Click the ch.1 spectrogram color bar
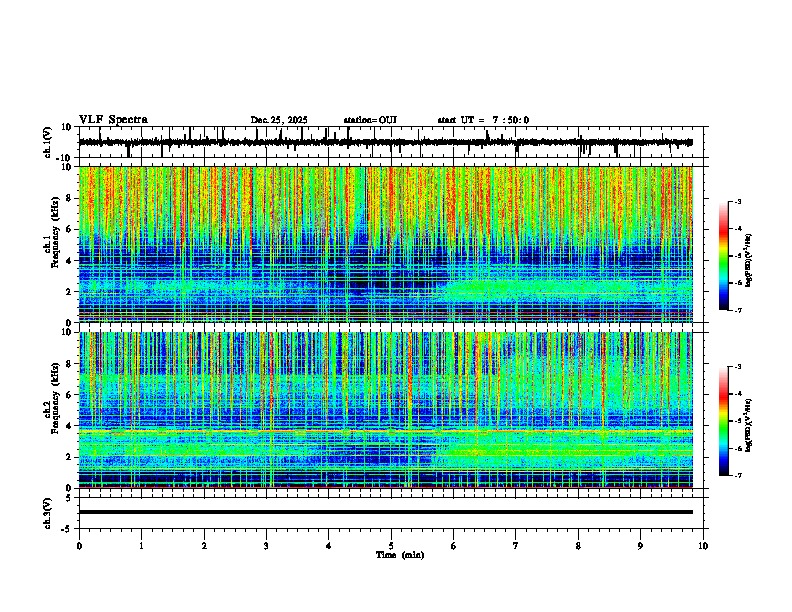 (x=723, y=256)
